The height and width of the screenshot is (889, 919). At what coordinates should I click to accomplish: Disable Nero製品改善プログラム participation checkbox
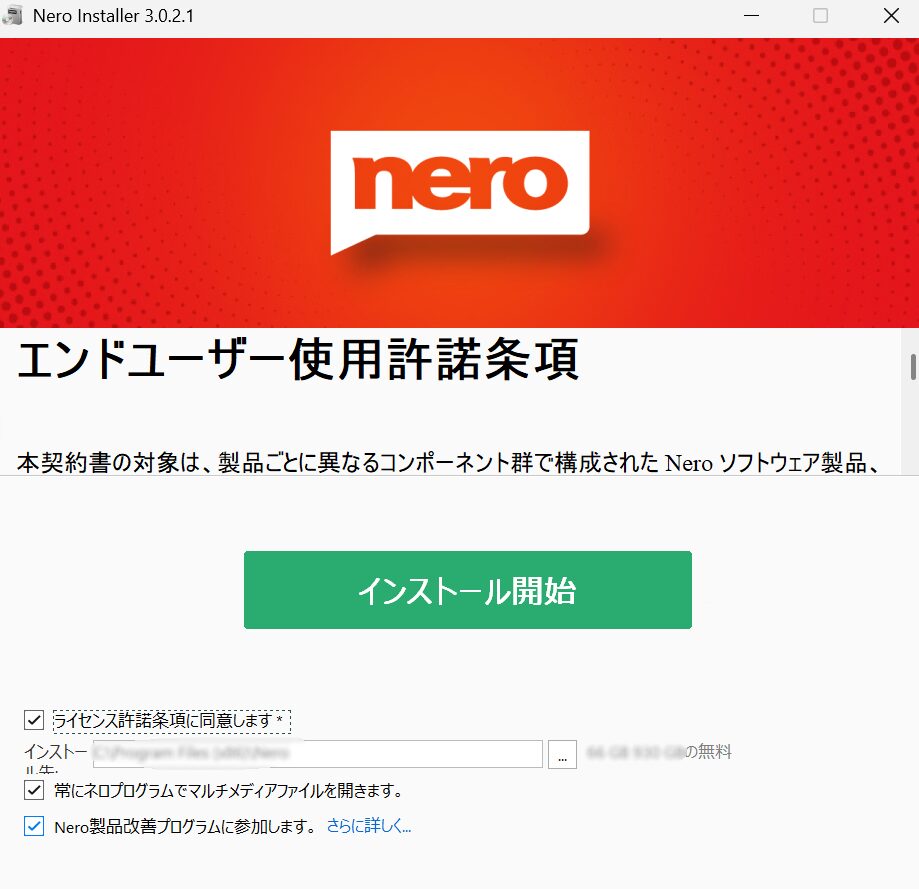(x=34, y=826)
